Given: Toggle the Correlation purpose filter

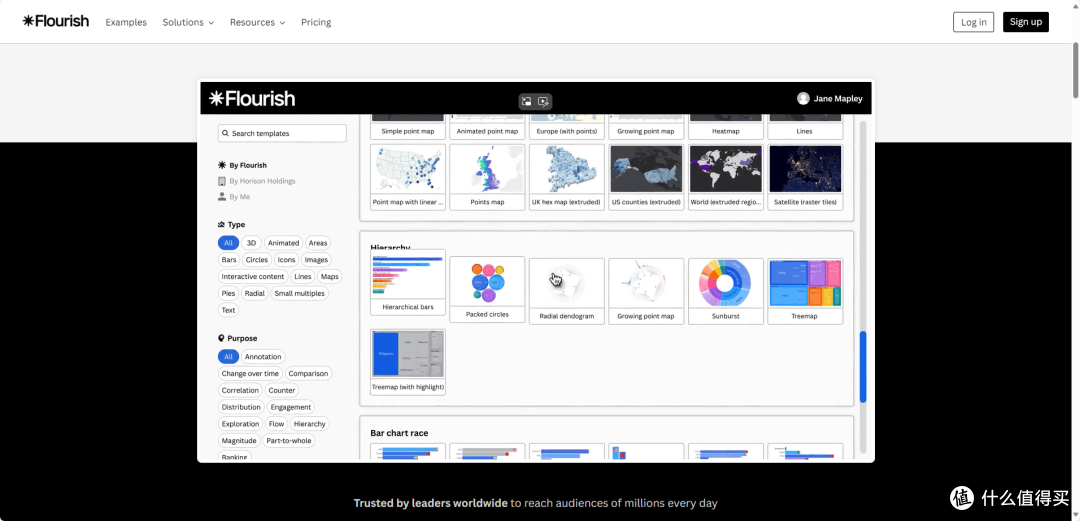Looking at the screenshot, I should pos(240,390).
